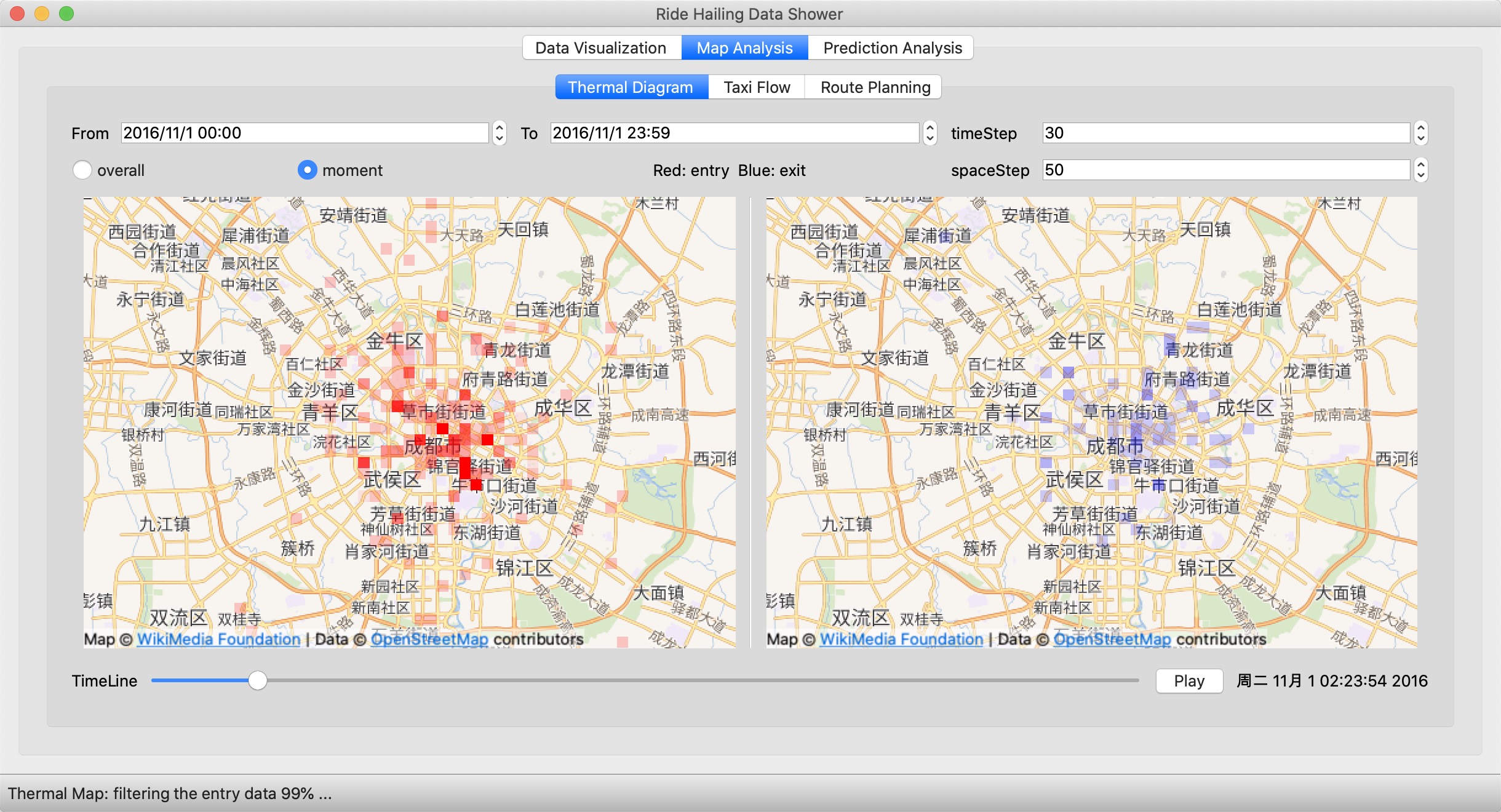Open the Route Planning sub-tab
1501x812 pixels.
(875, 87)
